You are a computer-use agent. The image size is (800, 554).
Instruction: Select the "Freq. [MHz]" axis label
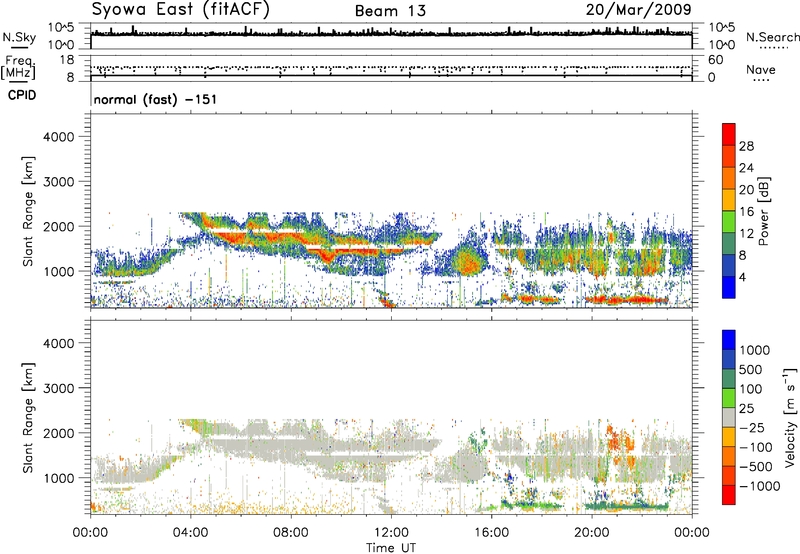click(x=19, y=68)
